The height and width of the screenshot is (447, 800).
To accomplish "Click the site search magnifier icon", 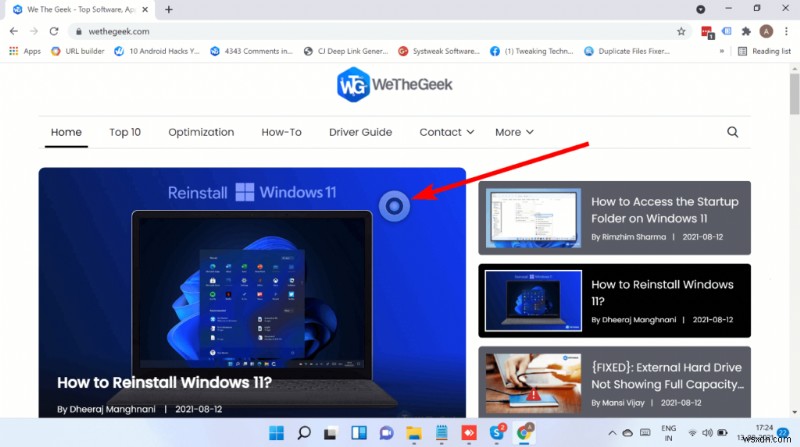I will (732, 132).
